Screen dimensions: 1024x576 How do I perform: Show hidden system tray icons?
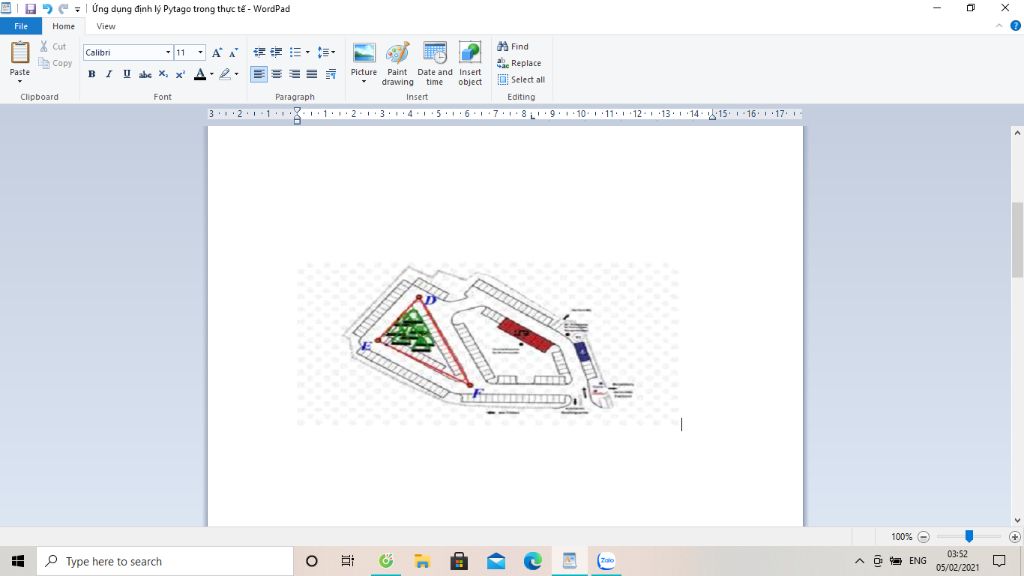coord(859,561)
